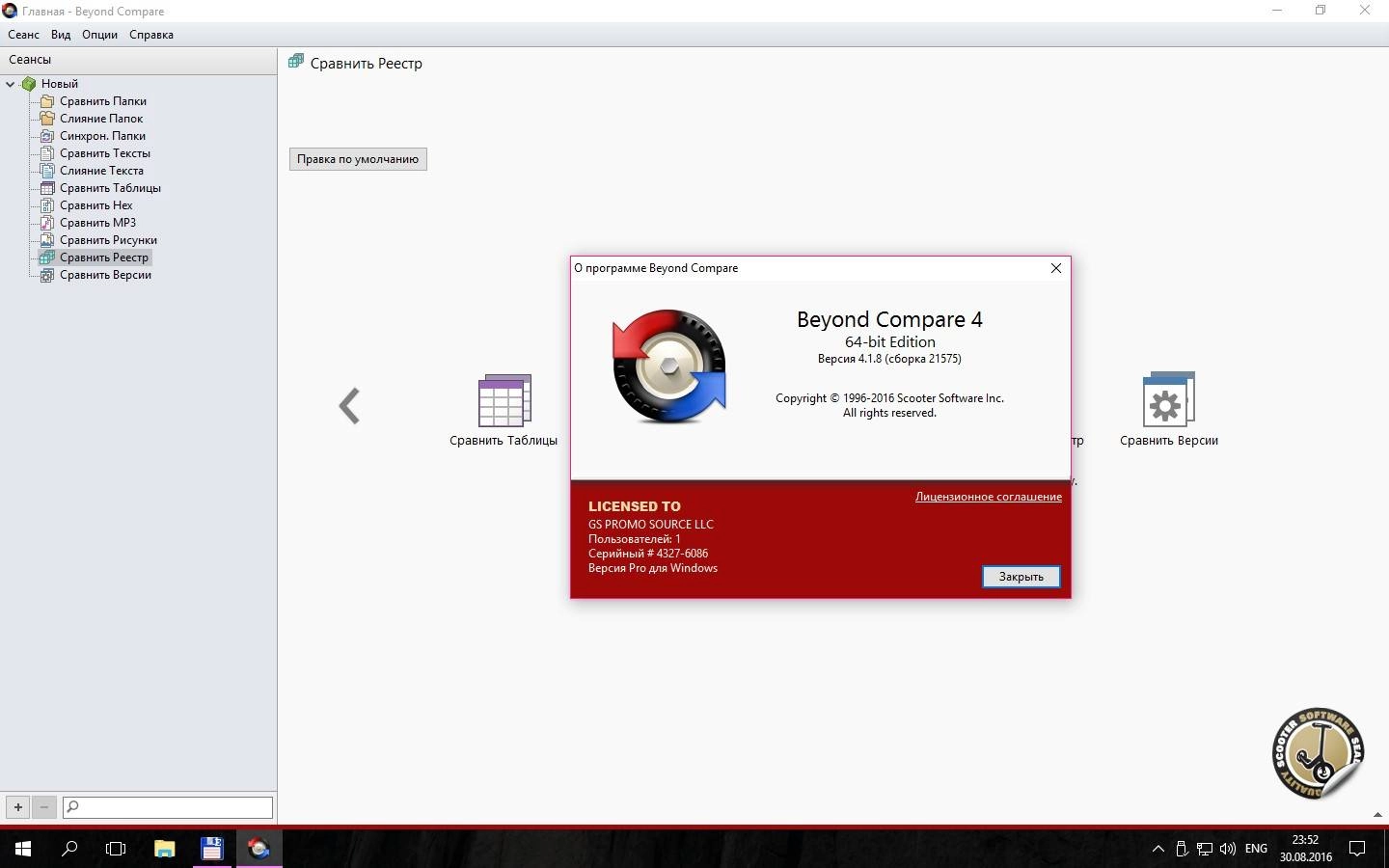This screenshot has width=1389, height=868.
Task: Select Сравнить Версии tree item
Action: pos(105,275)
